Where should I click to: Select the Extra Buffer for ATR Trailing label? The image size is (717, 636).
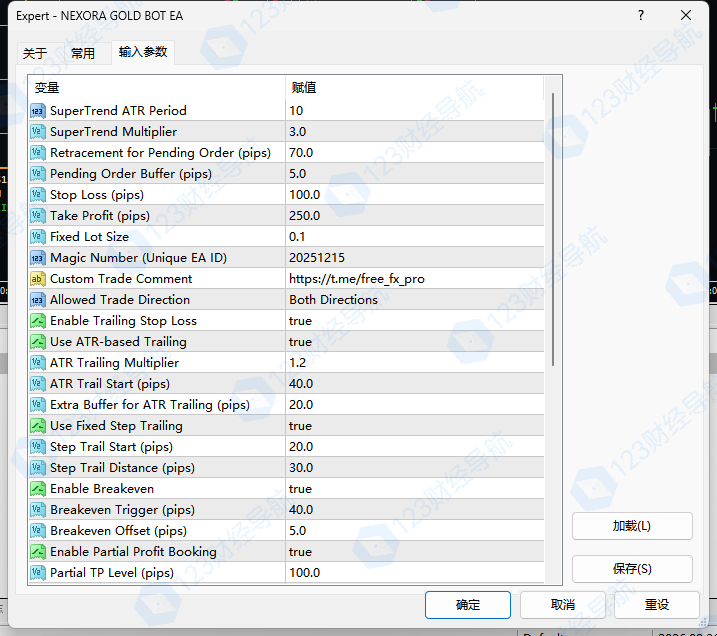[x=150, y=405]
